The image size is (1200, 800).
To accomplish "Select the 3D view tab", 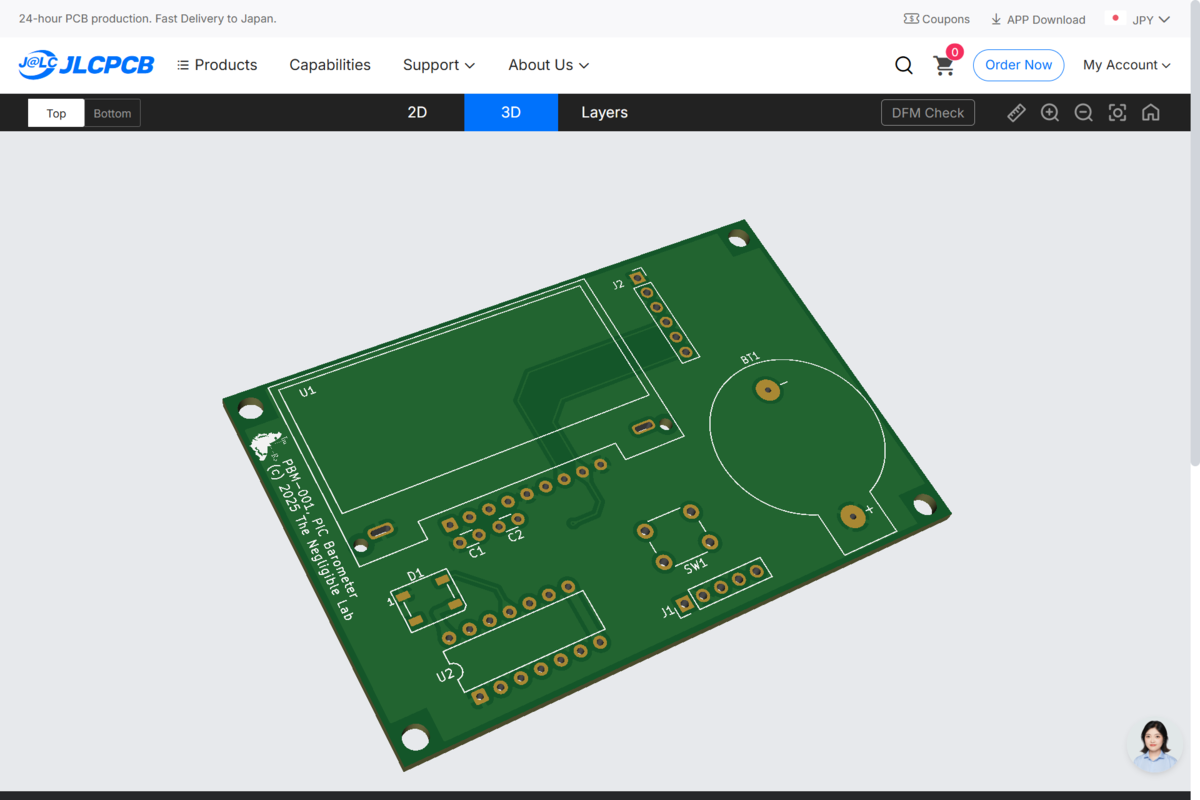I will (511, 112).
